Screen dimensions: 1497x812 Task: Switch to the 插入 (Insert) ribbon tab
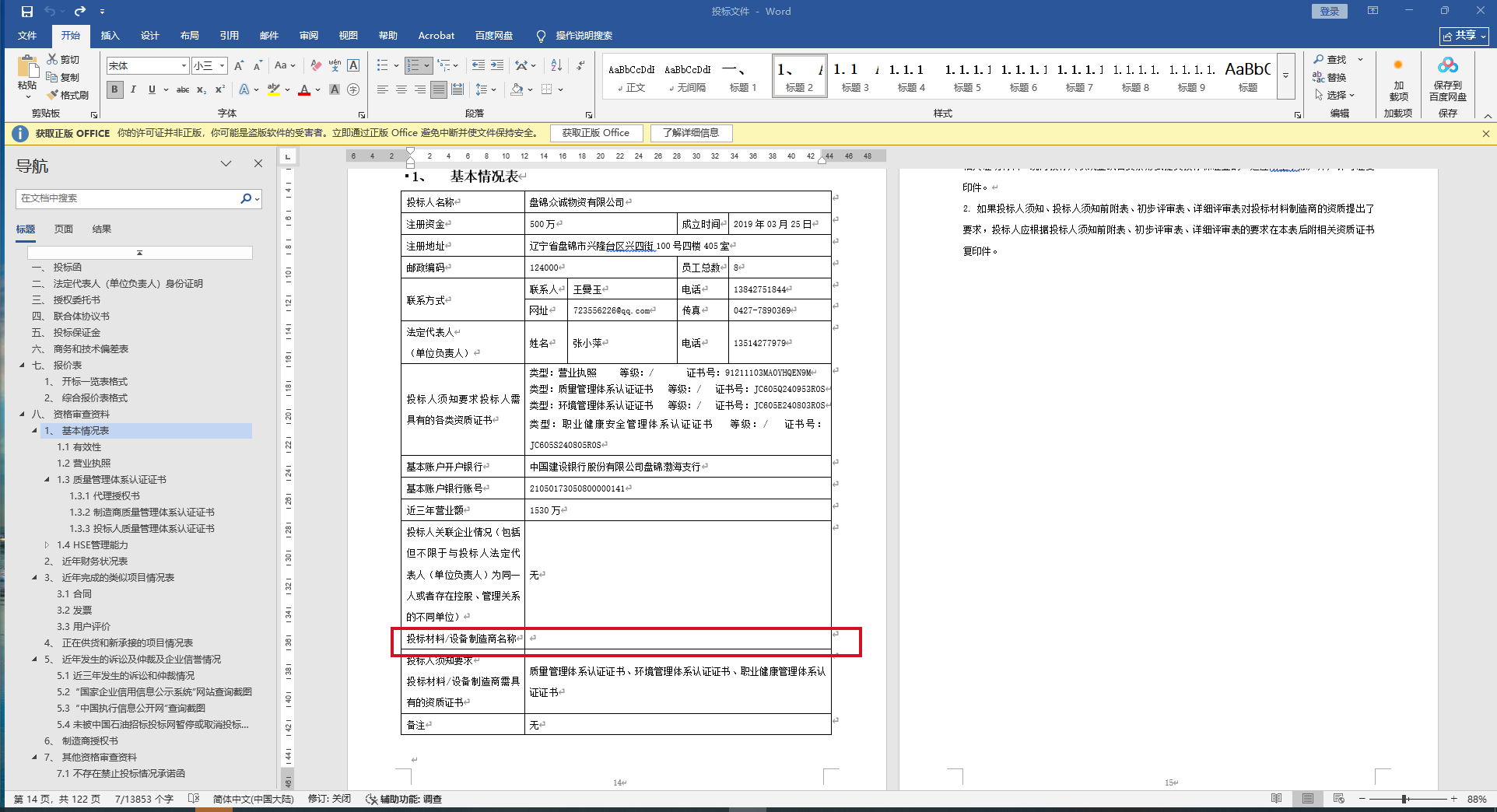[110, 36]
